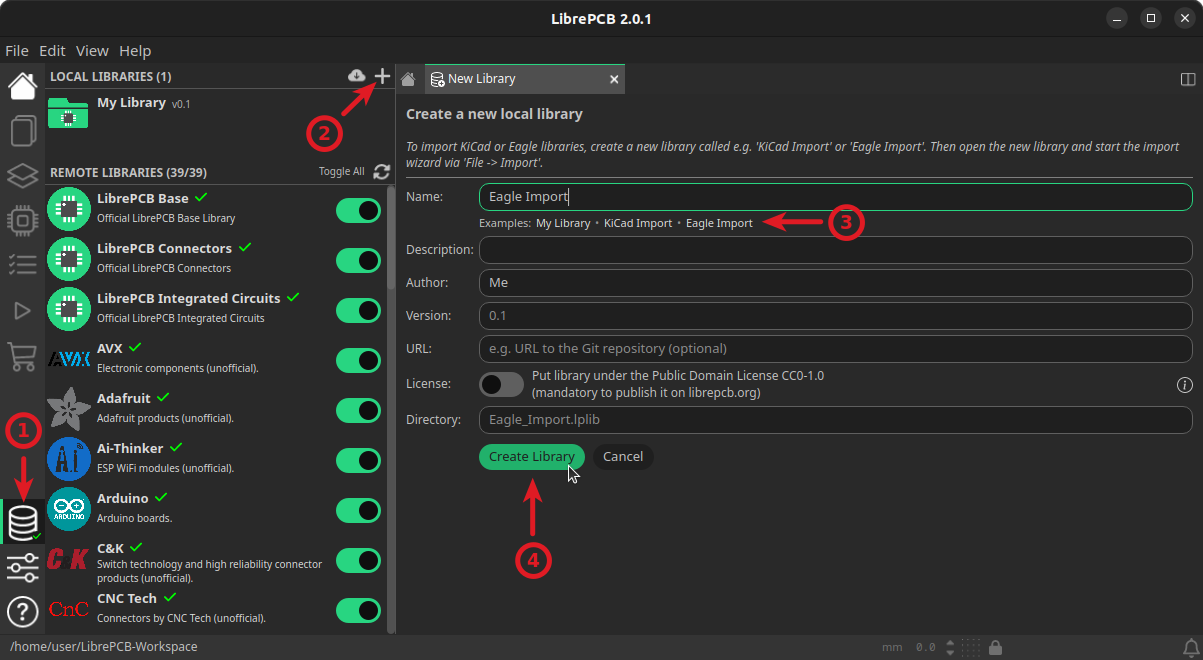Click the workspace path in status bar

point(104,647)
